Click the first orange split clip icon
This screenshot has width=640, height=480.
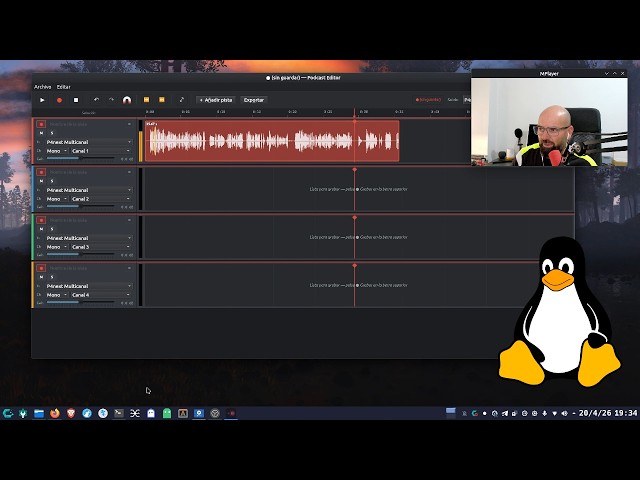point(147,100)
